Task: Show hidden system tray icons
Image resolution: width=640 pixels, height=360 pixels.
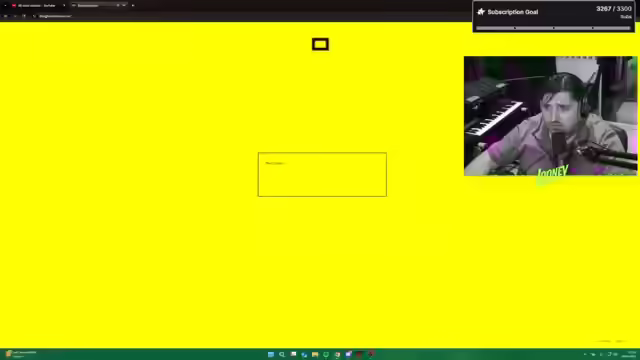Action: pyautogui.click(x=584, y=354)
